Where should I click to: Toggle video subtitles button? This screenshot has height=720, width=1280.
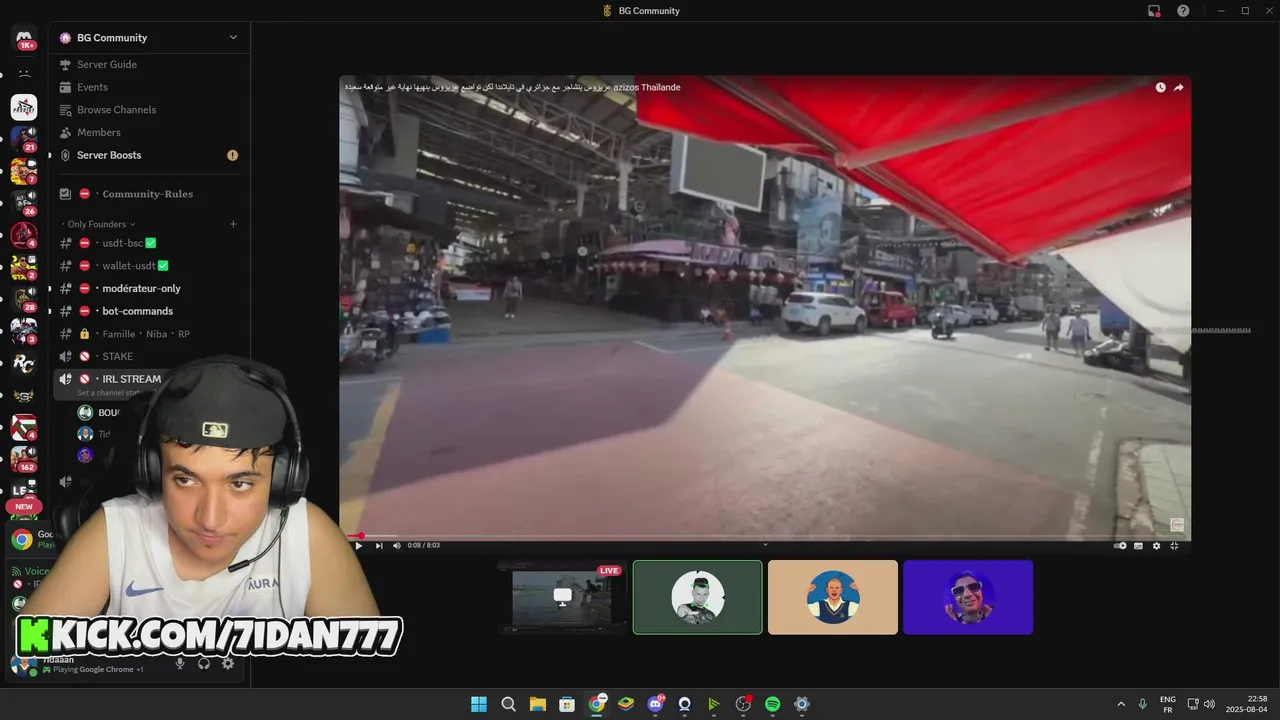(1140, 545)
